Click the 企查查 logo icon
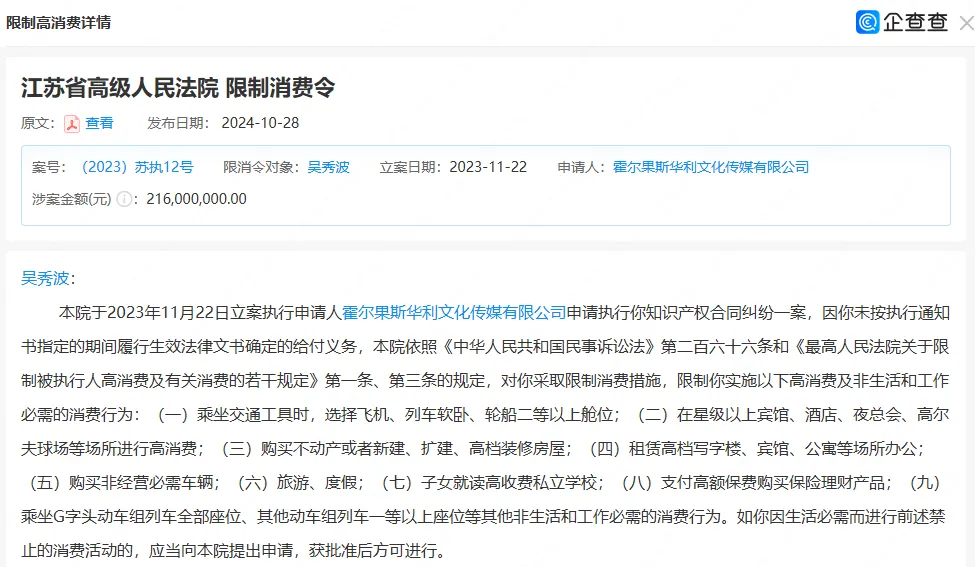This screenshot has width=975, height=567. pyautogui.click(x=867, y=22)
